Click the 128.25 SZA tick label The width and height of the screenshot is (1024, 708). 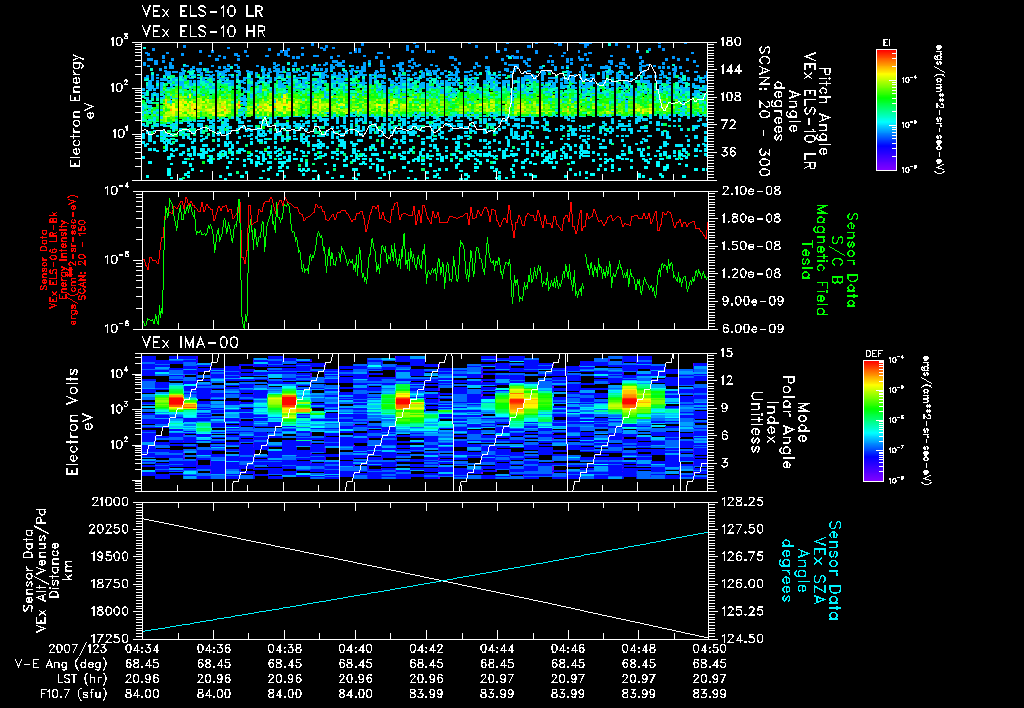tap(741, 502)
